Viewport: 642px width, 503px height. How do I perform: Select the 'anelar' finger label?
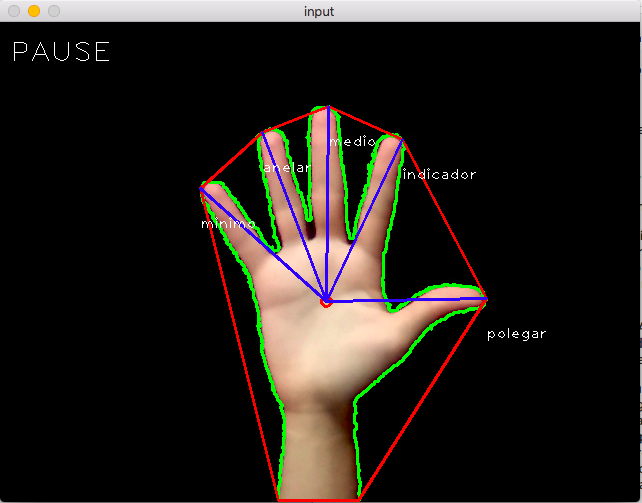click(x=286, y=168)
